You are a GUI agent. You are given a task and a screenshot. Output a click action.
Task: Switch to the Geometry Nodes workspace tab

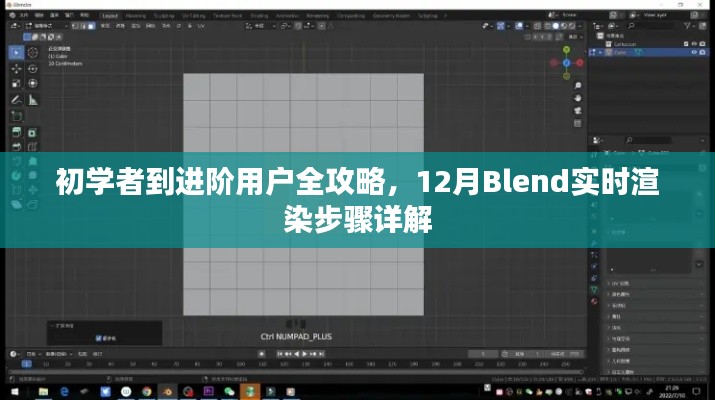click(x=391, y=16)
